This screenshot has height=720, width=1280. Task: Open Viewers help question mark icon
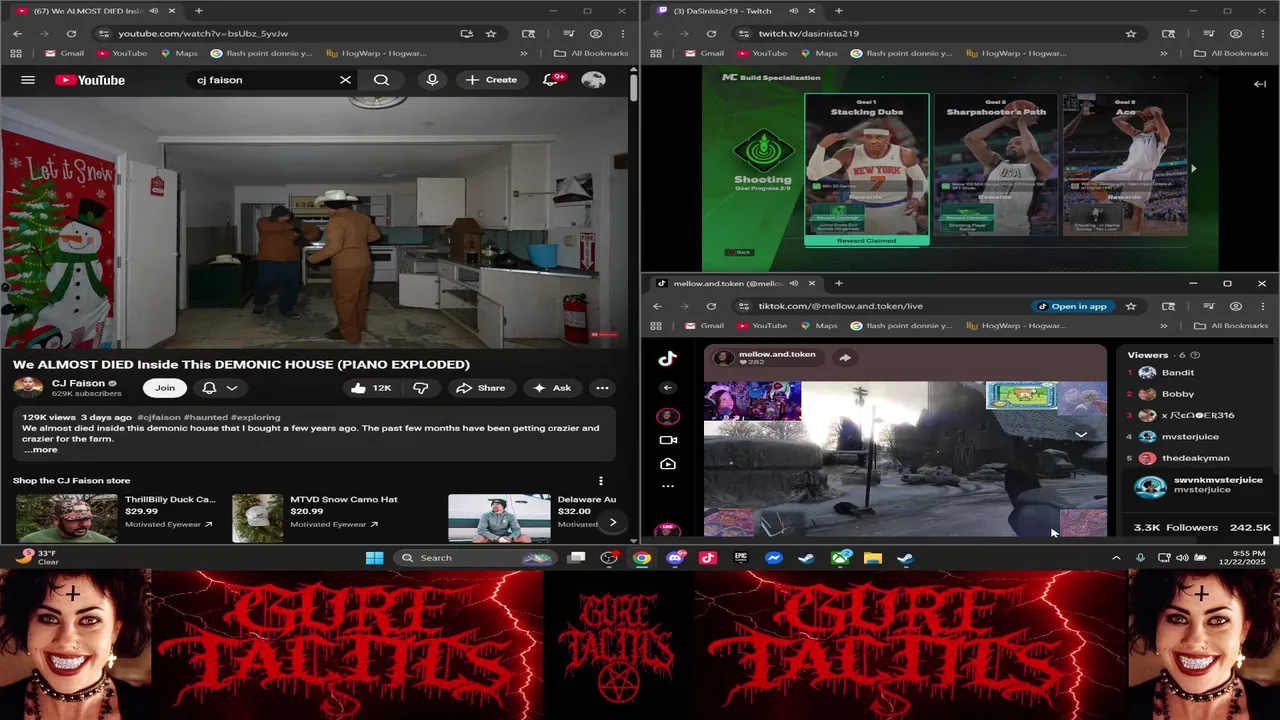click(1195, 355)
